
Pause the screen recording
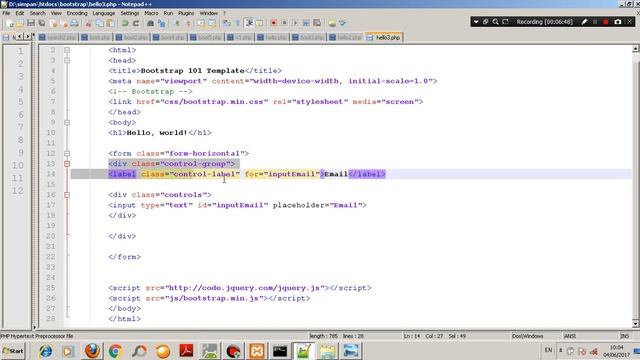596,22
